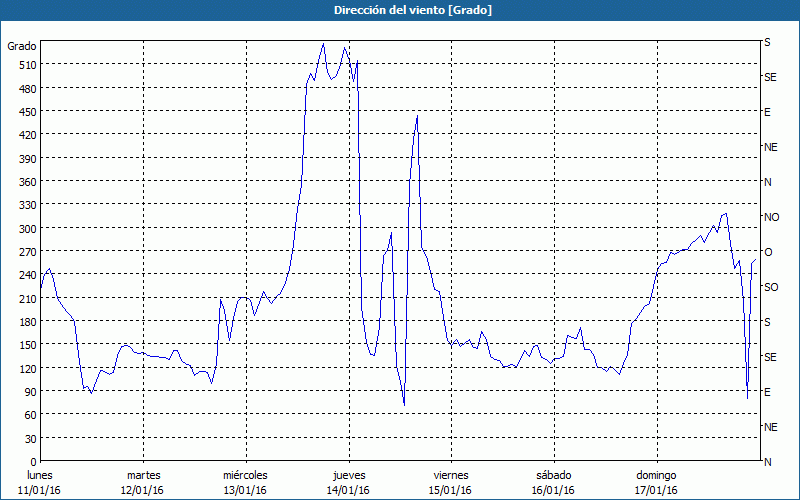Select the "Grado" y-axis unit label

click(x=22, y=46)
